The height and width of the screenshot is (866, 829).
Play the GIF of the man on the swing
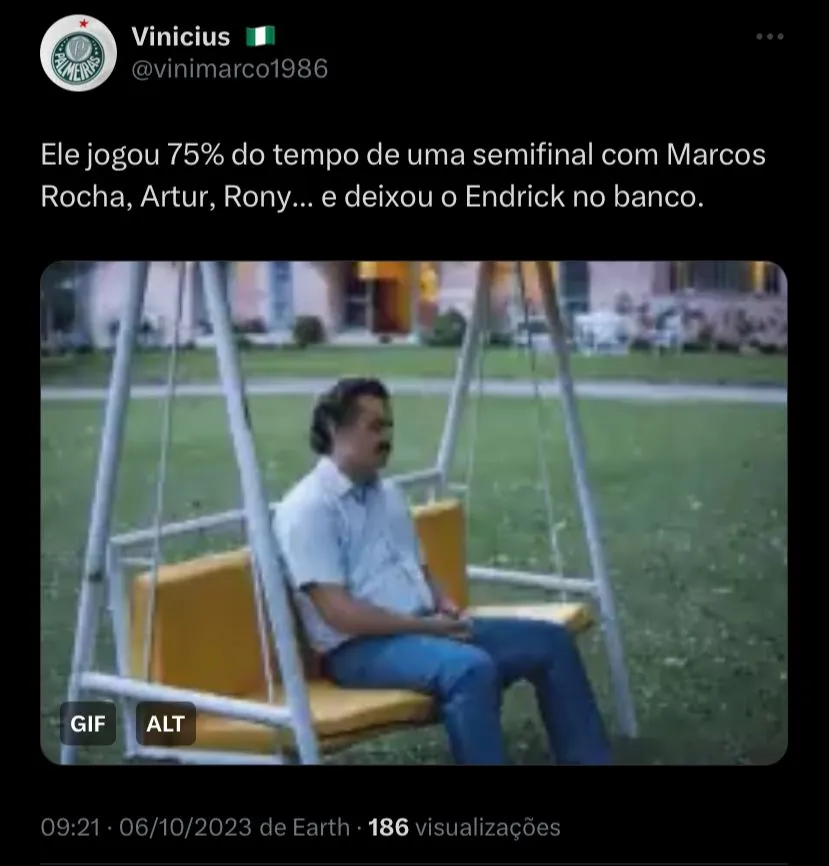(x=414, y=513)
